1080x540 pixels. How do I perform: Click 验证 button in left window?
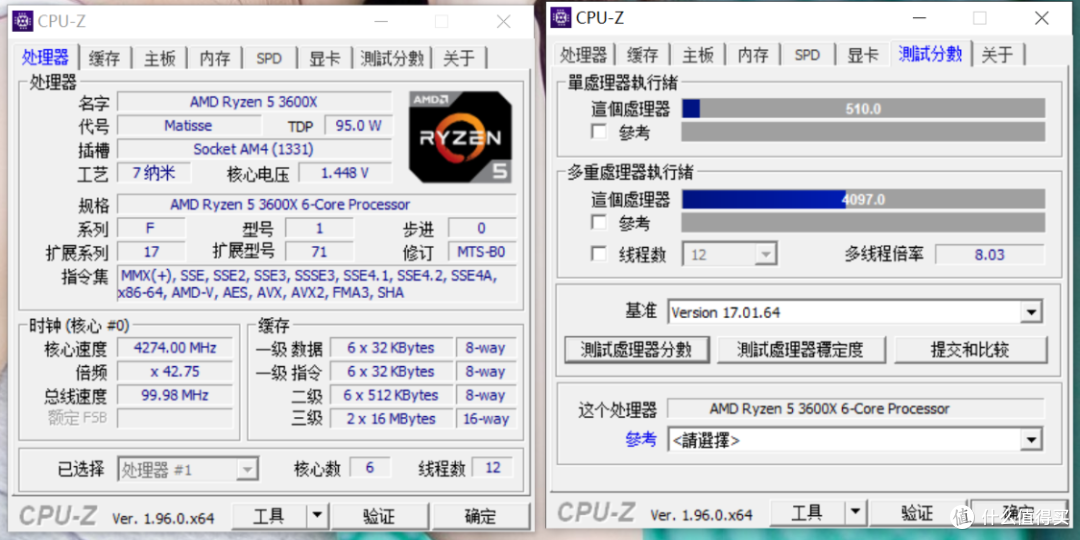coord(379,515)
